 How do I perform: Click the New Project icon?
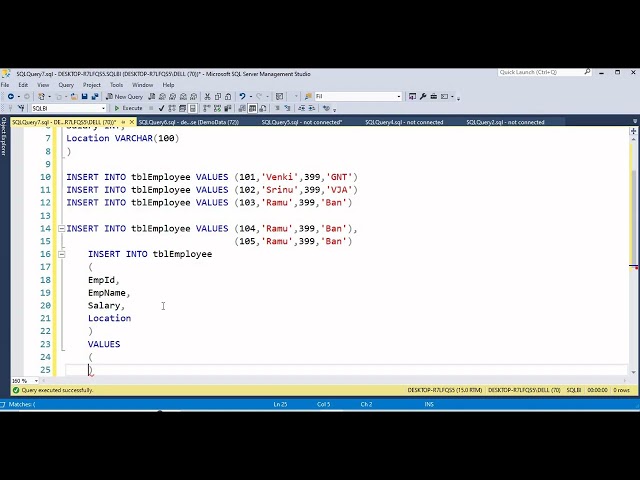click(x=41, y=97)
